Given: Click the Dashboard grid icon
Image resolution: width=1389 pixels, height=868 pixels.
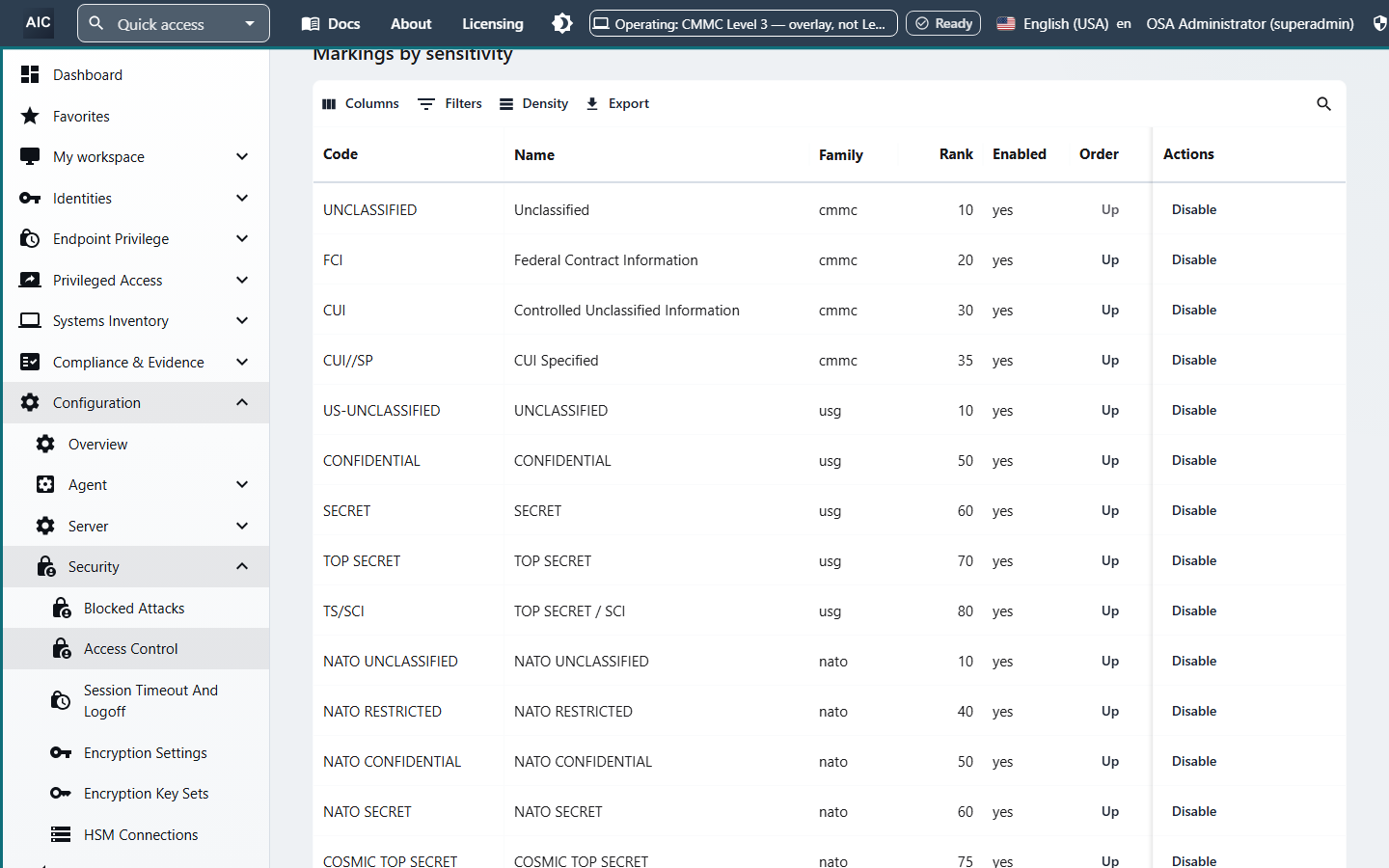Looking at the screenshot, I should pyautogui.click(x=30, y=74).
